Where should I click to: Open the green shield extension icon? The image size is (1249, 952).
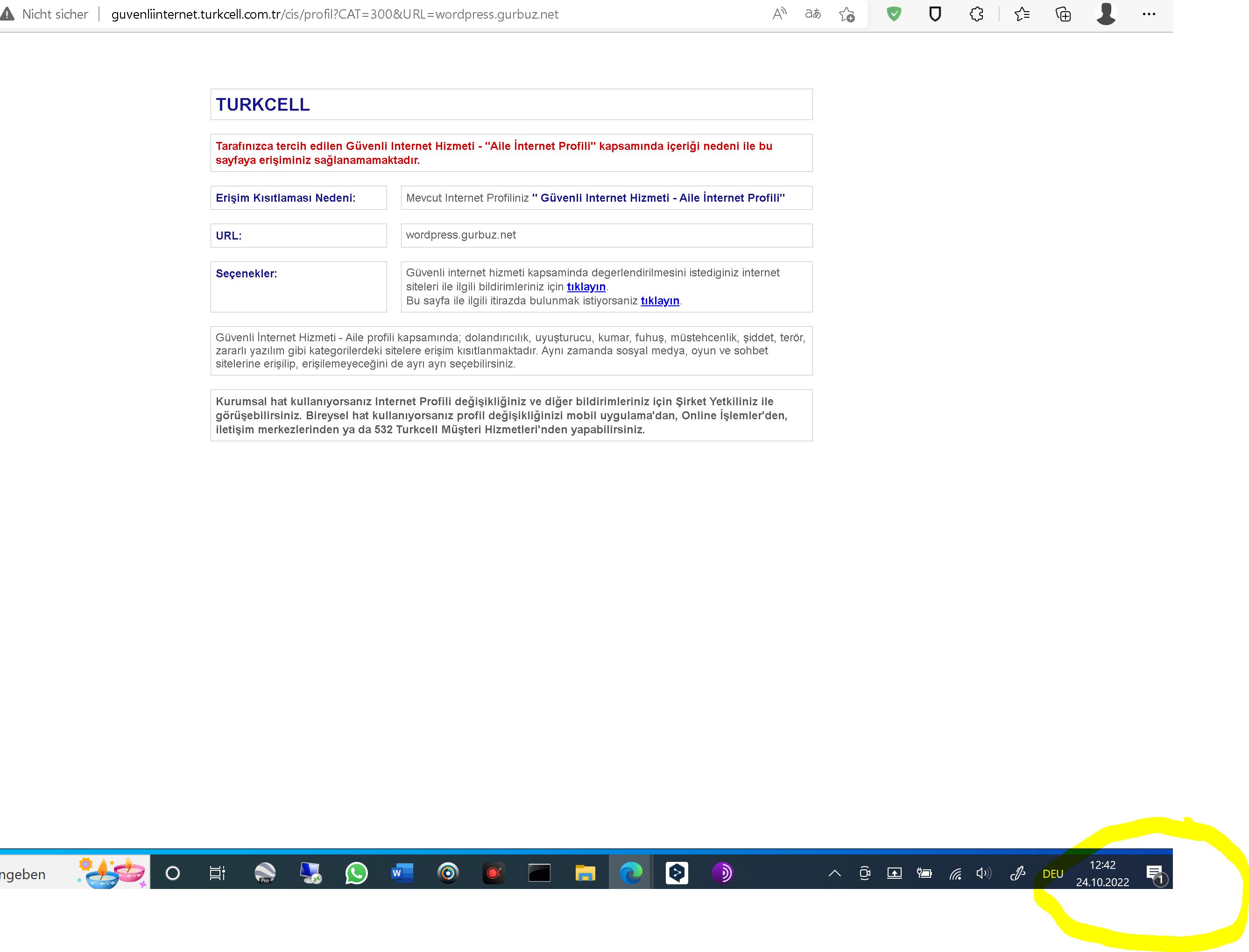pyautogui.click(x=894, y=14)
